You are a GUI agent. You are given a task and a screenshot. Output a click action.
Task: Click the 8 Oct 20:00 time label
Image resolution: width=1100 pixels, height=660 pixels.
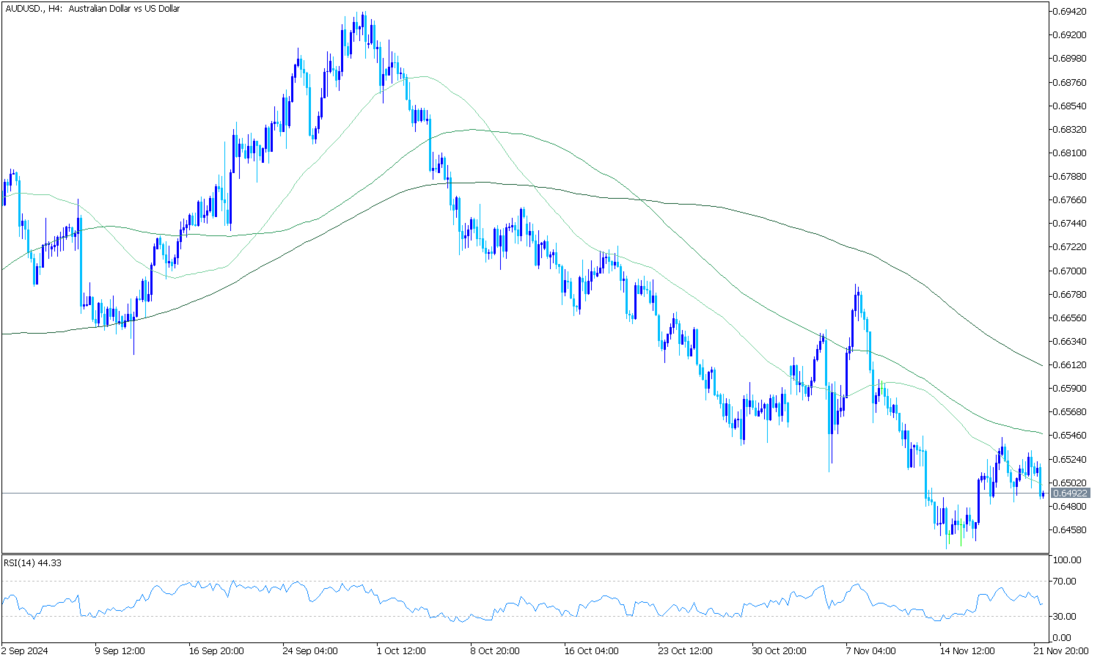[x=495, y=651]
